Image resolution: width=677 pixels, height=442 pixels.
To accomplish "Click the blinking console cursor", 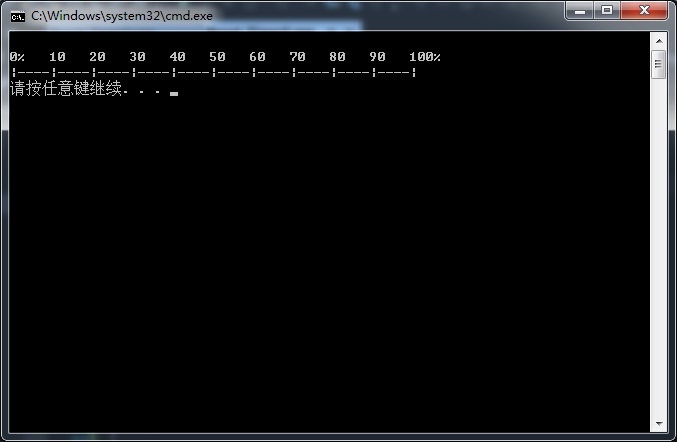I will 174,93.
